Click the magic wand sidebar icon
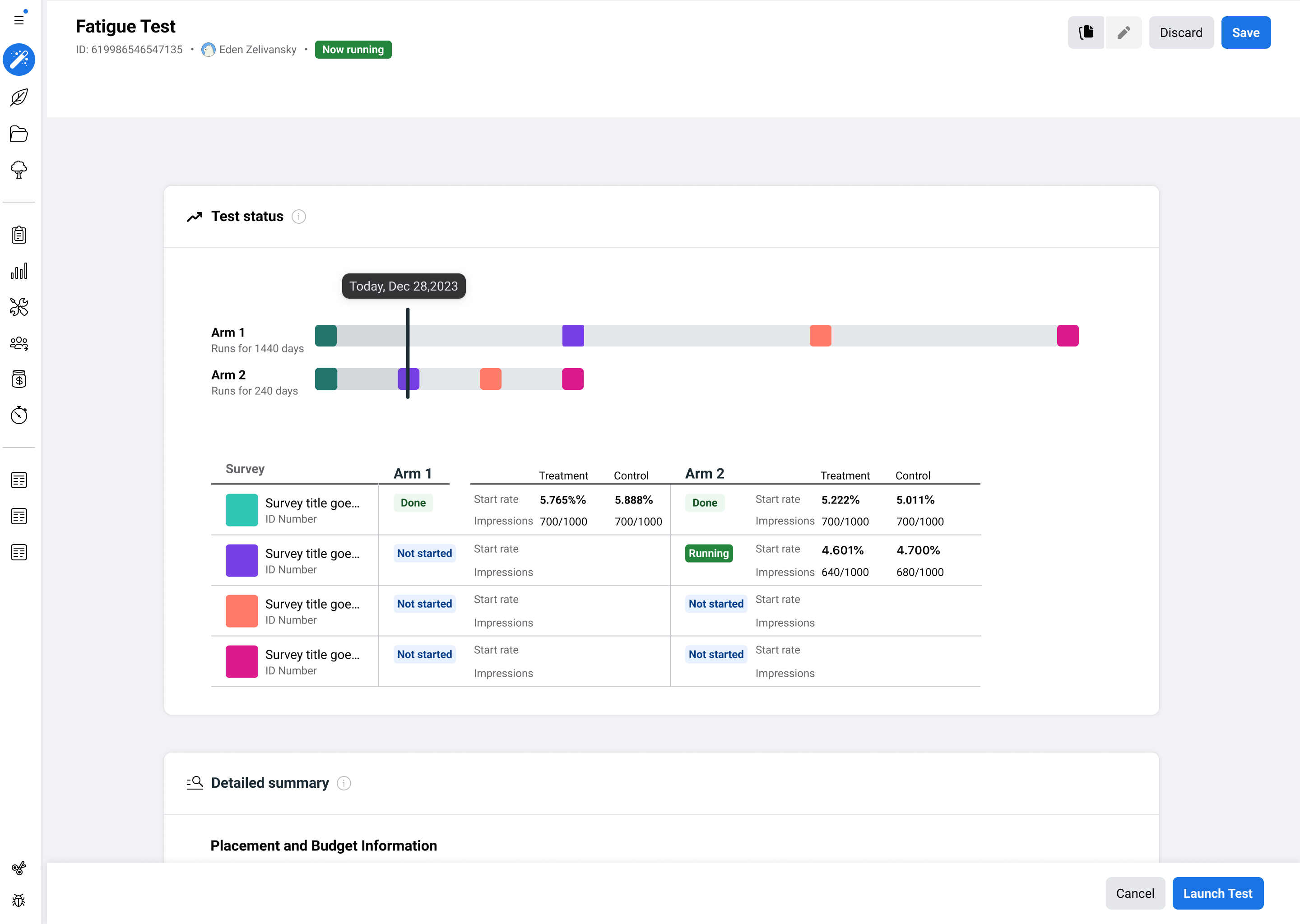This screenshot has height=924, width=1300. [19, 59]
